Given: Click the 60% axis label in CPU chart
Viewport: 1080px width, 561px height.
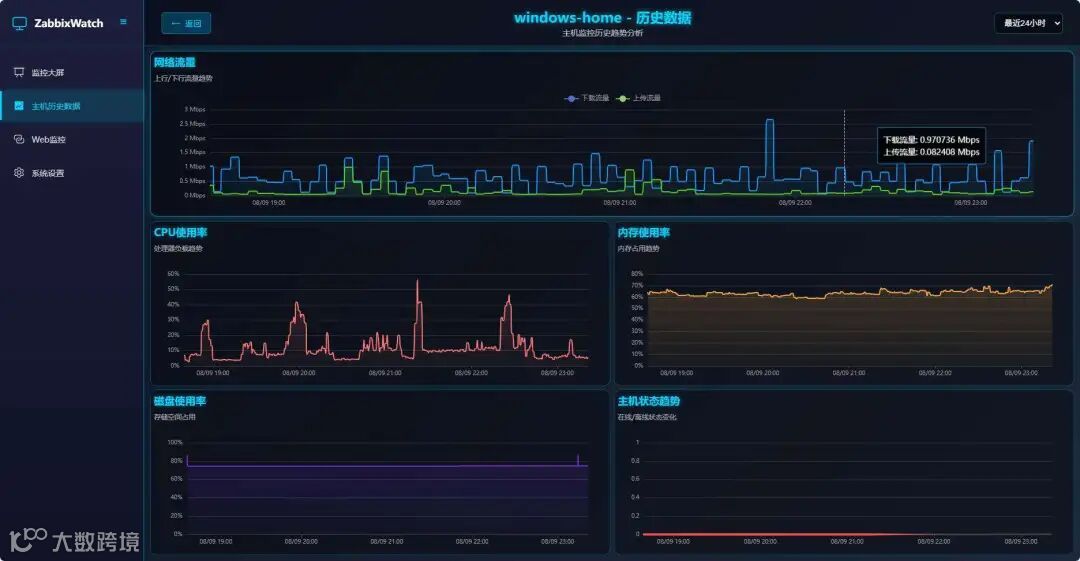Looking at the screenshot, I should coord(173,274).
